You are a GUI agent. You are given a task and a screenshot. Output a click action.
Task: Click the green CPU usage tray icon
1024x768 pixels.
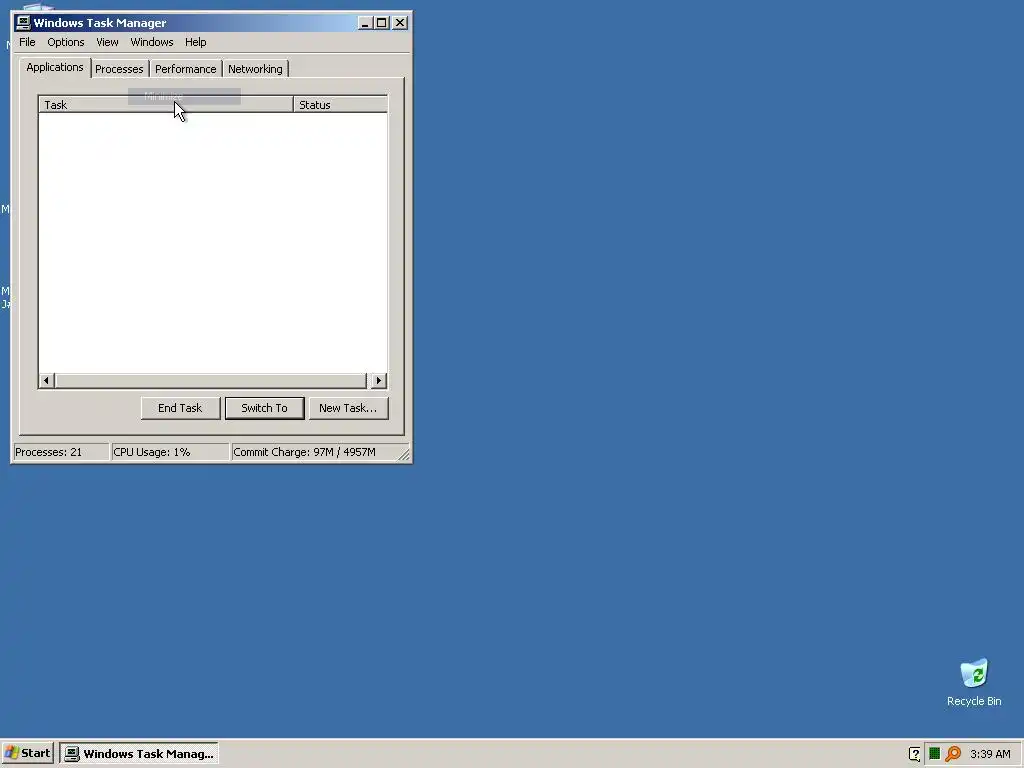(935, 754)
